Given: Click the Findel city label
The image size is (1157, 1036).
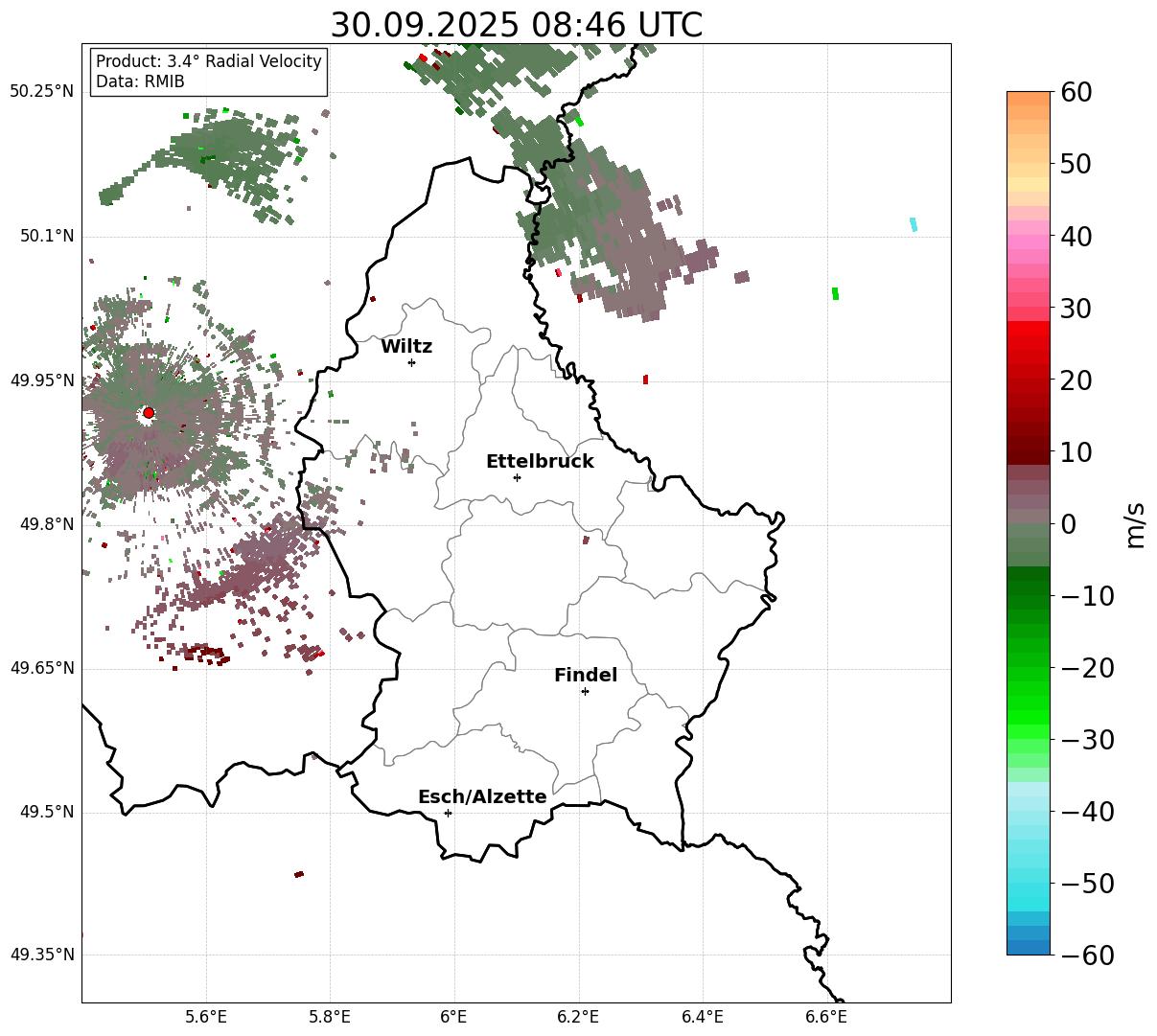Looking at the screenshot, I should (x=586, y=676).
